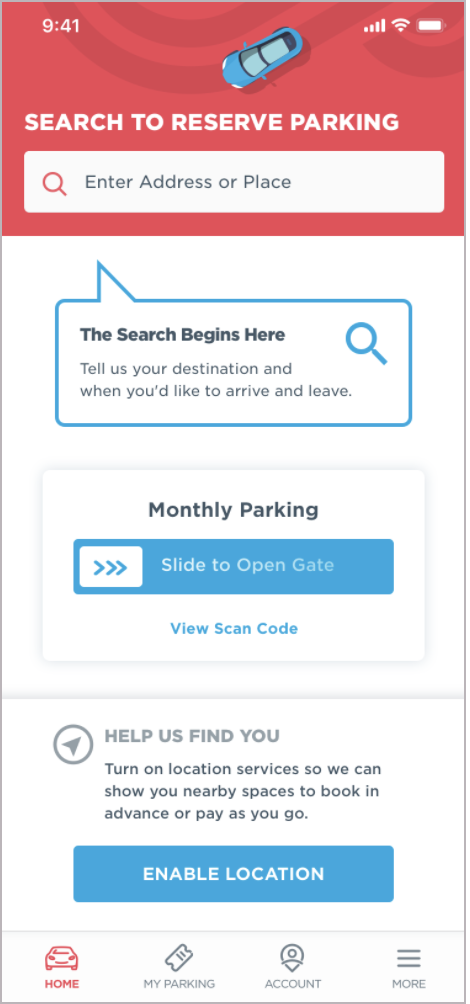Viewport: 470px width, 1004px height.
Task: Tap the More hamburger menu icon
Action: [409, 959]
